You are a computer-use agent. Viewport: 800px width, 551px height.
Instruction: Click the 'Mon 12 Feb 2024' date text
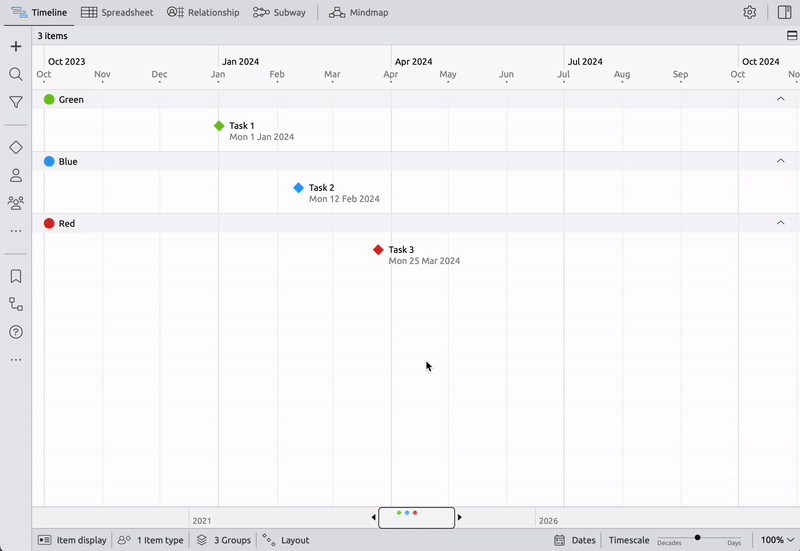(344, 199)
